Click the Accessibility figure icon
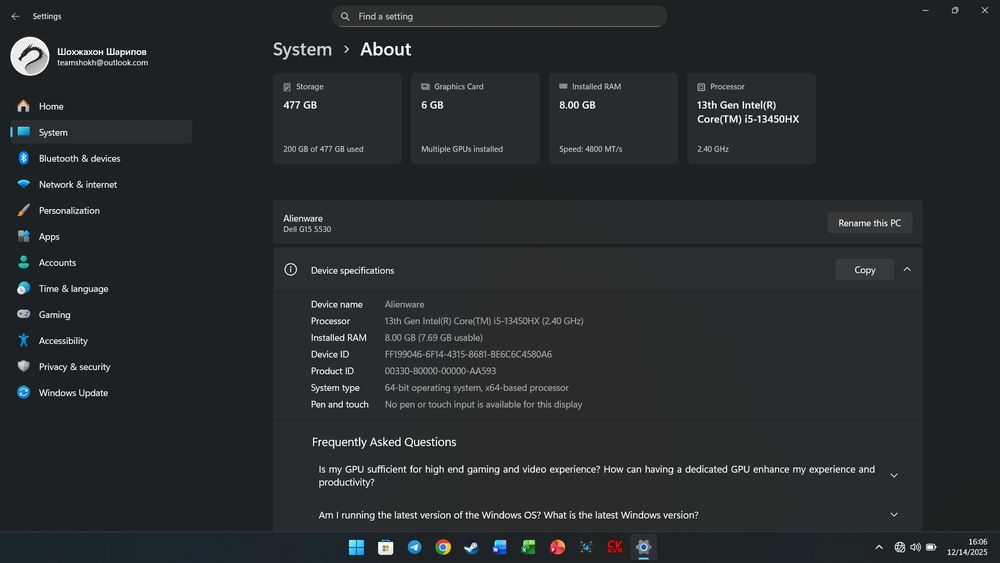Viewport: 1000px width, 563px height. (24, 340)
